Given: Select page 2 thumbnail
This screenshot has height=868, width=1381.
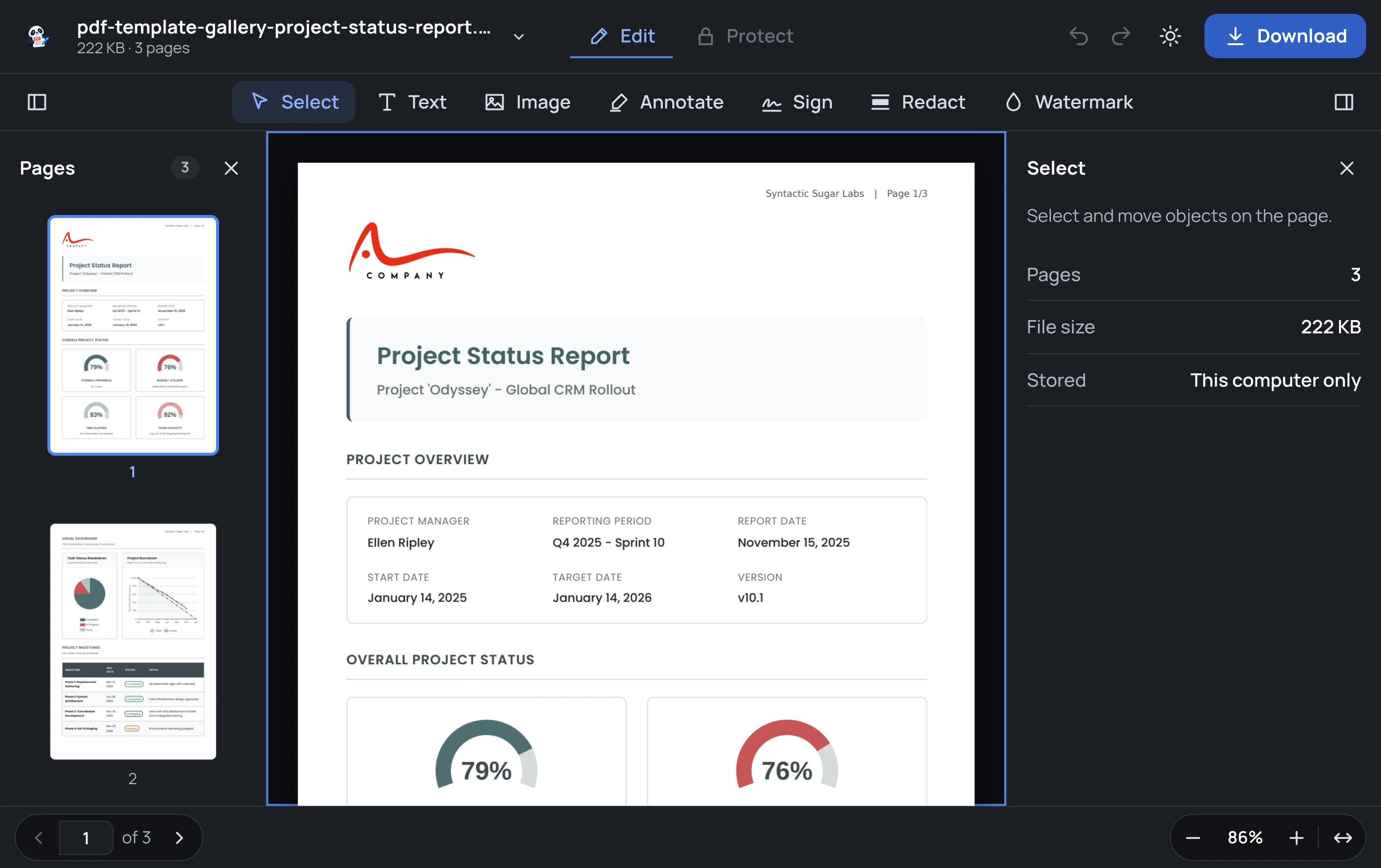Looking at the screenshot, I should 133,641.
